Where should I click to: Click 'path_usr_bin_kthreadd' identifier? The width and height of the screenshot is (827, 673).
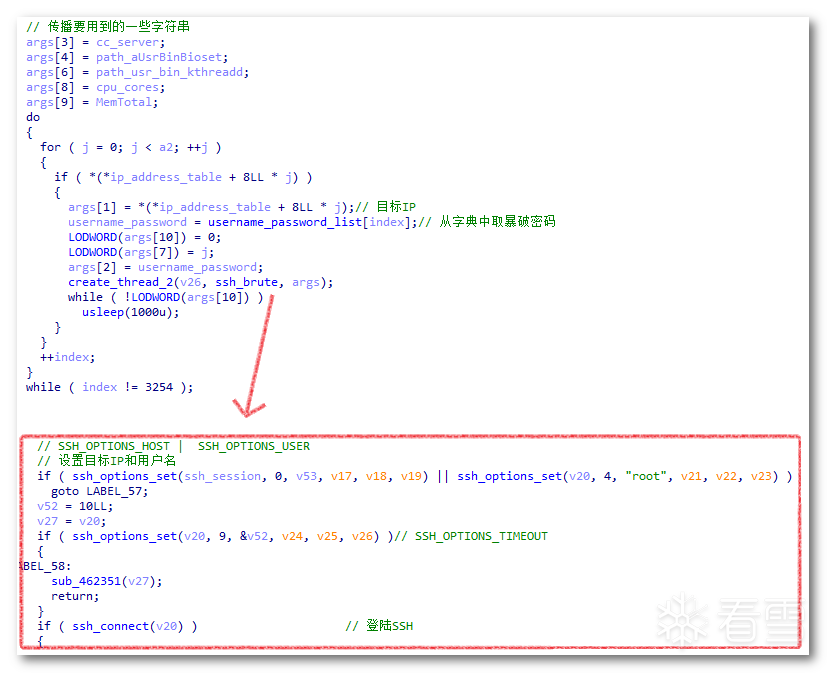pos(169,72)
